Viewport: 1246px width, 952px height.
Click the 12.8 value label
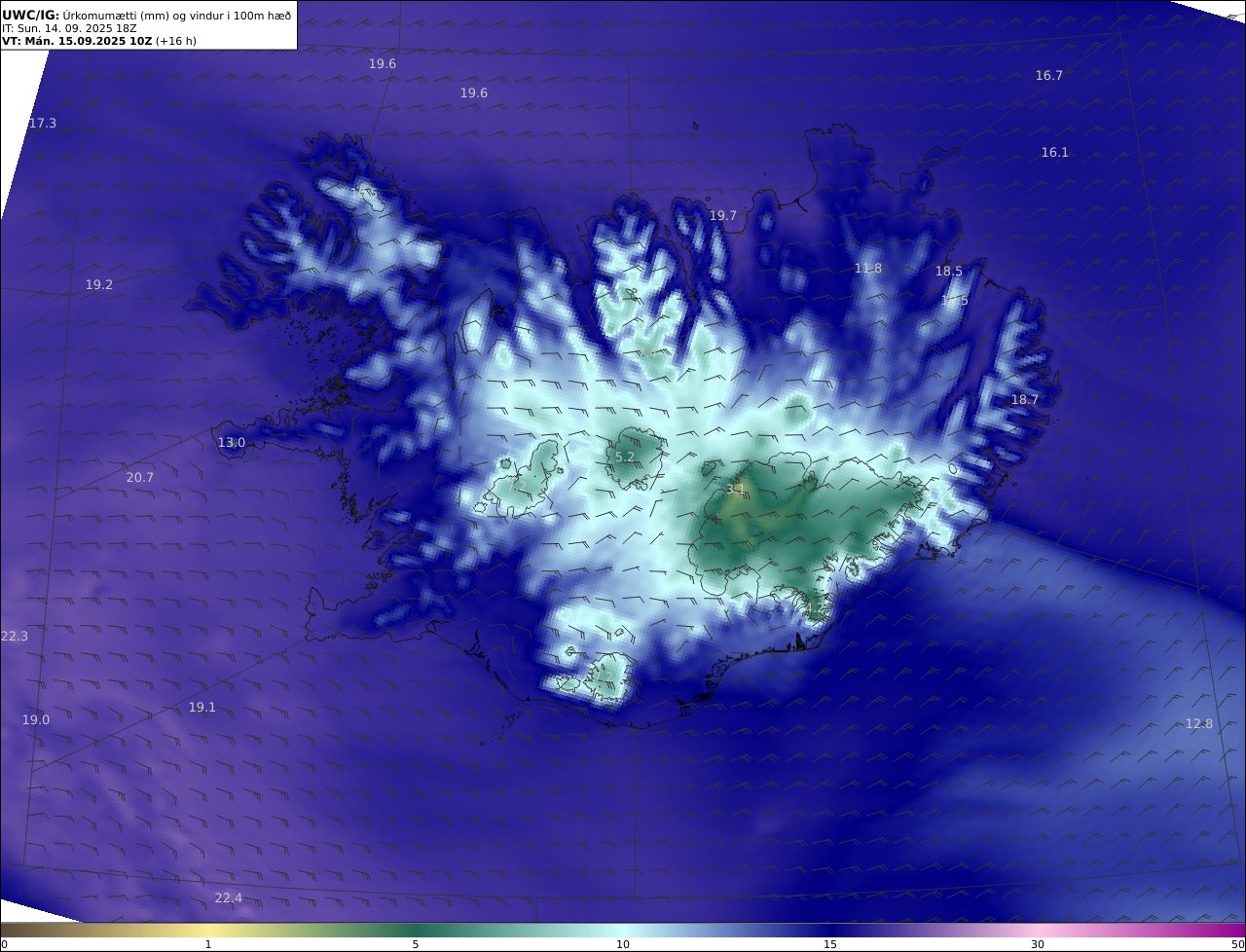coord(1199,724)
